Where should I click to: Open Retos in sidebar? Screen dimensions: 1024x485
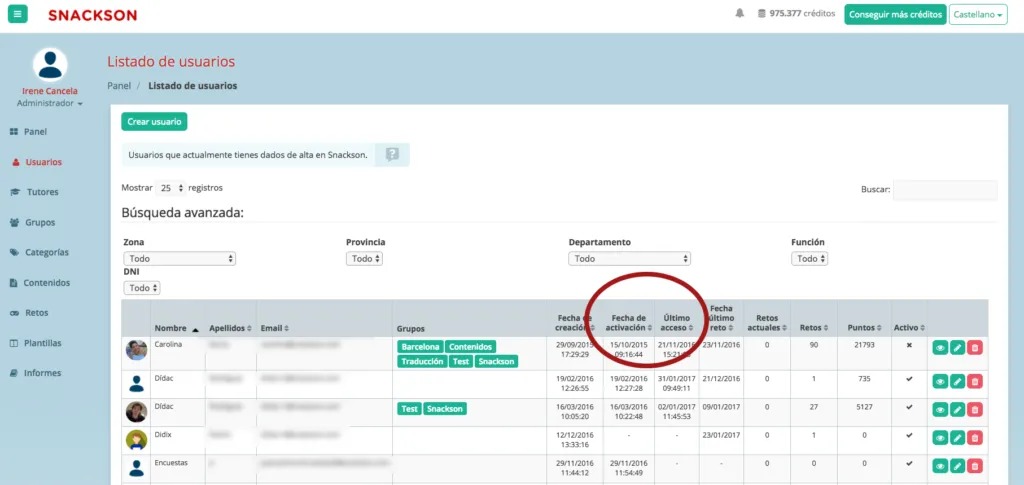29,313
